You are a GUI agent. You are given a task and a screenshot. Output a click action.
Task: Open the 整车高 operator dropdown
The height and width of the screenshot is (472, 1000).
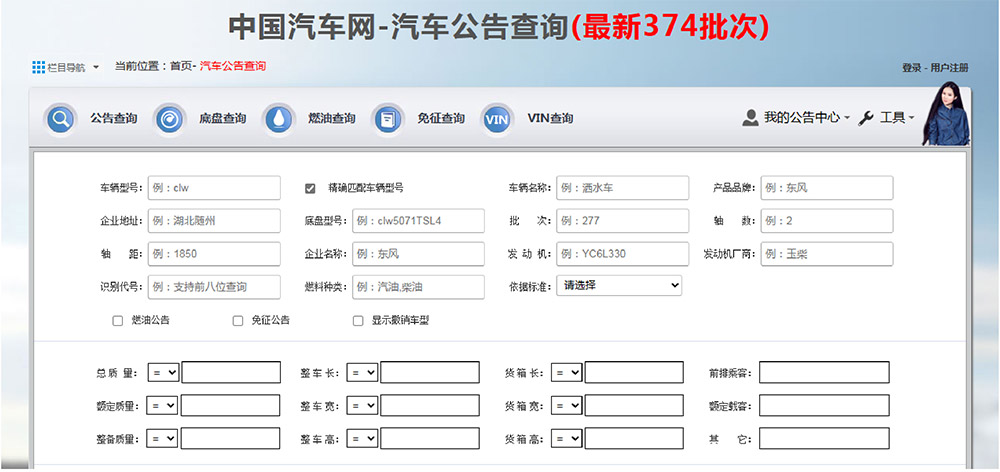(x=362, y=438)
